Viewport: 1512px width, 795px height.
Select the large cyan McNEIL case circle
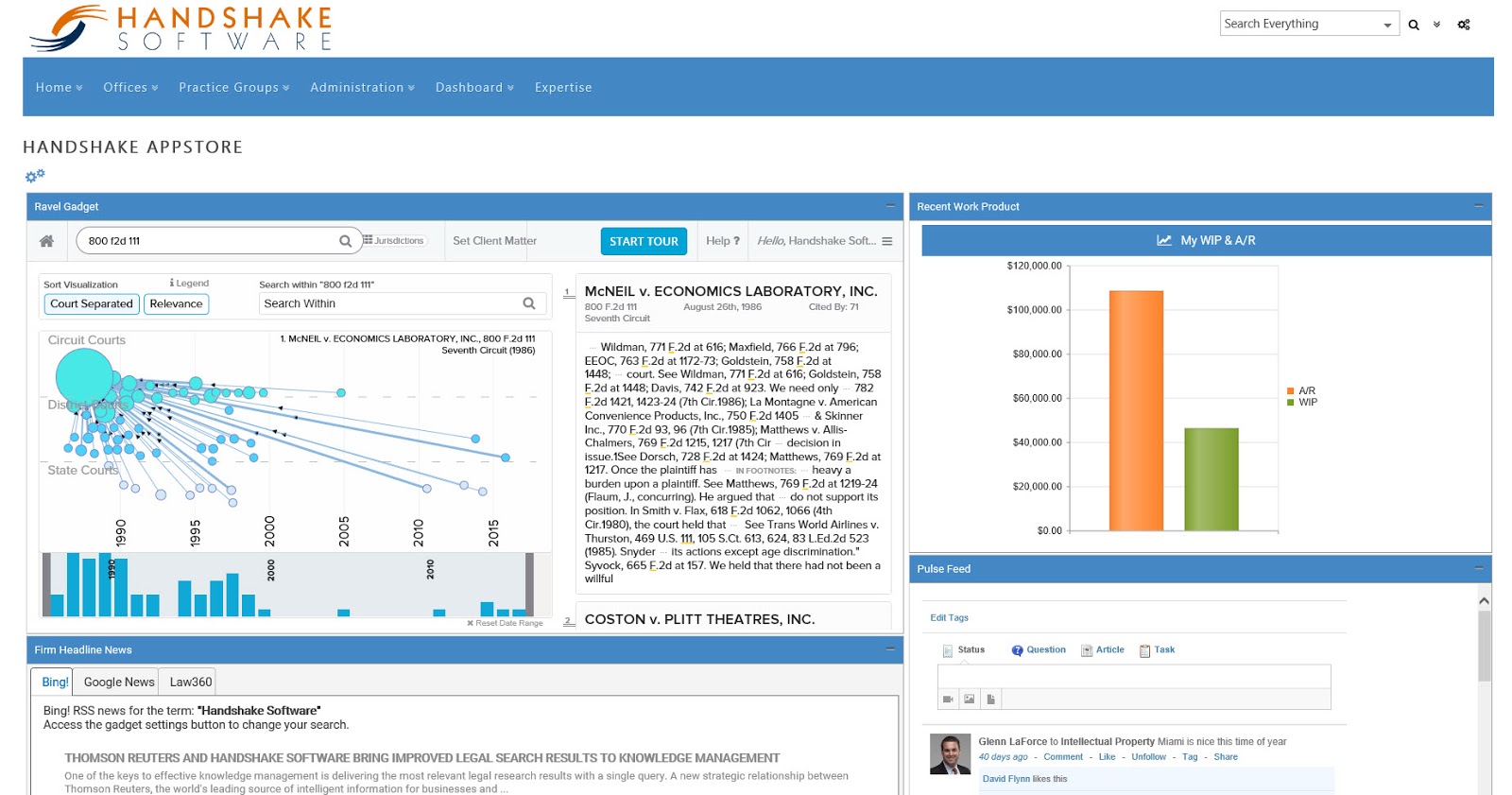coord(85,376)
